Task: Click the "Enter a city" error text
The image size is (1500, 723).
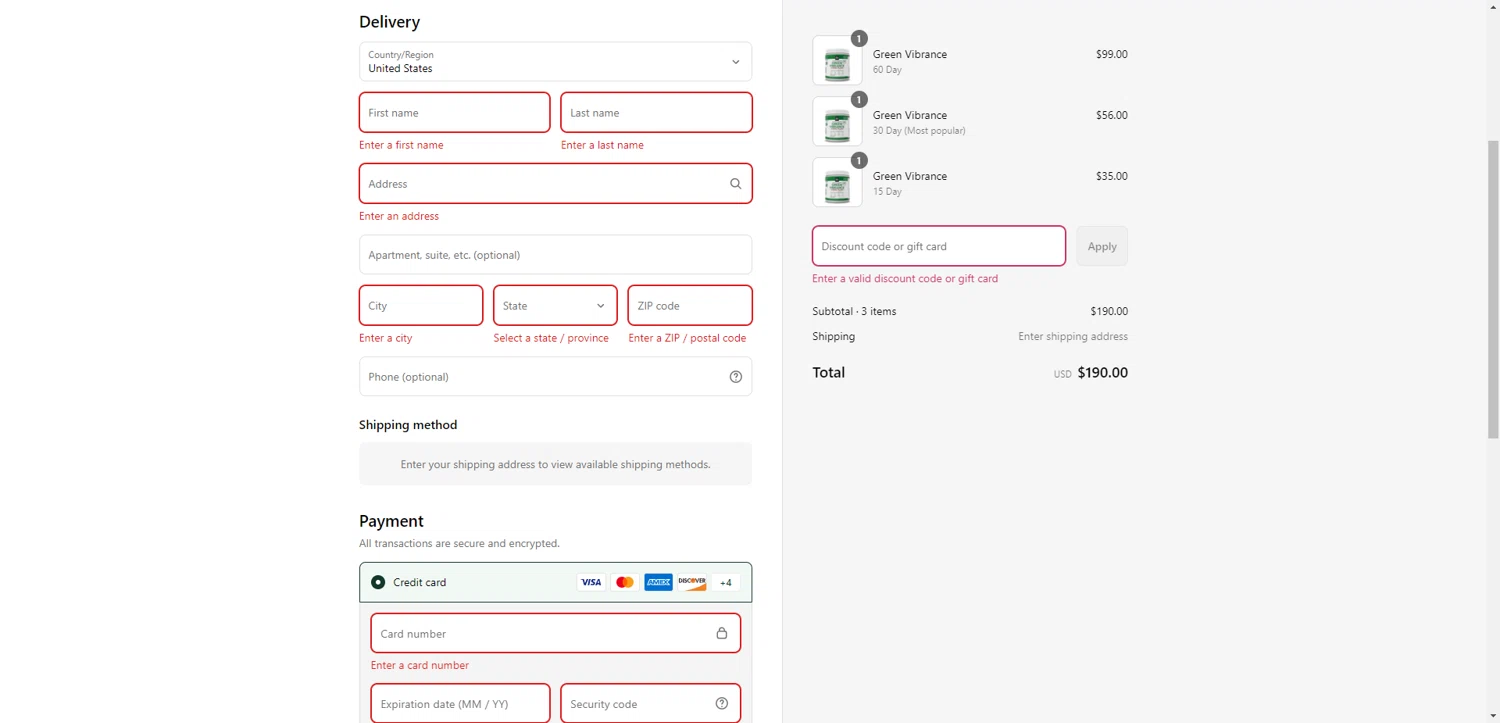Action: click(386, 338)
